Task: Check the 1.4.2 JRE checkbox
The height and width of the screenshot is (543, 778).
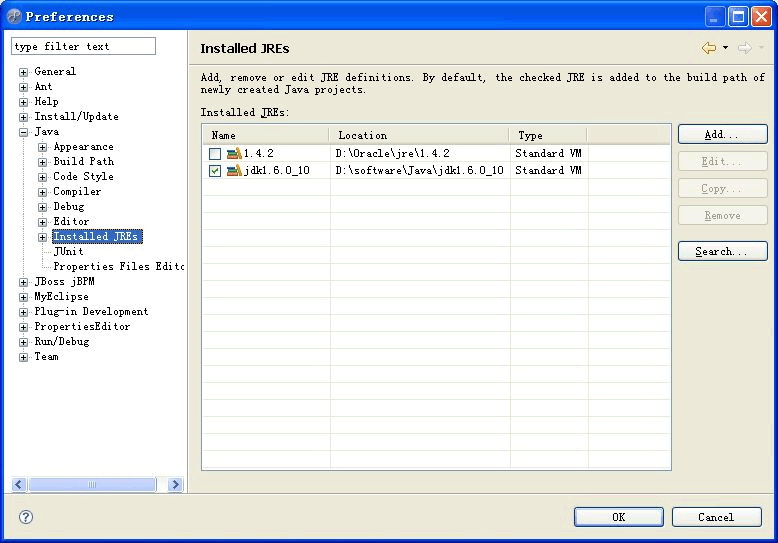Action: click(215, 154)
